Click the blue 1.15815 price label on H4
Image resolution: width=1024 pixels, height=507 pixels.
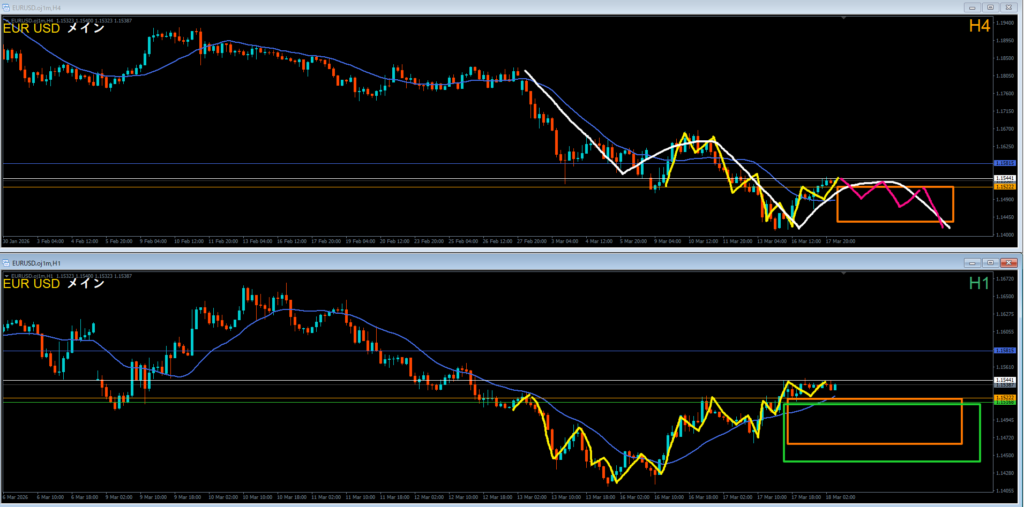coord(1005,162)
